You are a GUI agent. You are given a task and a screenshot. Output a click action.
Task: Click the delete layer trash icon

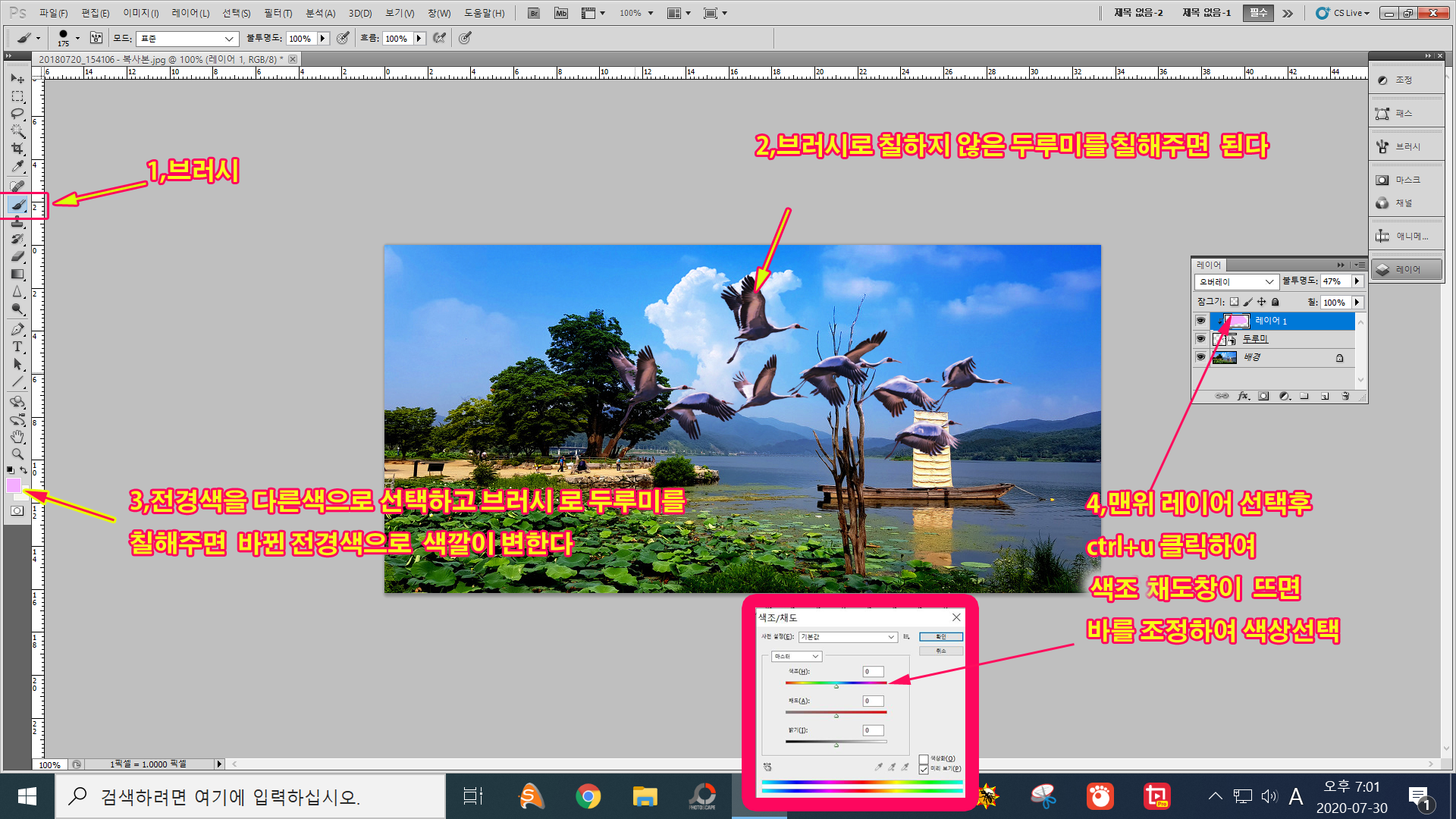pos(1345,396)
